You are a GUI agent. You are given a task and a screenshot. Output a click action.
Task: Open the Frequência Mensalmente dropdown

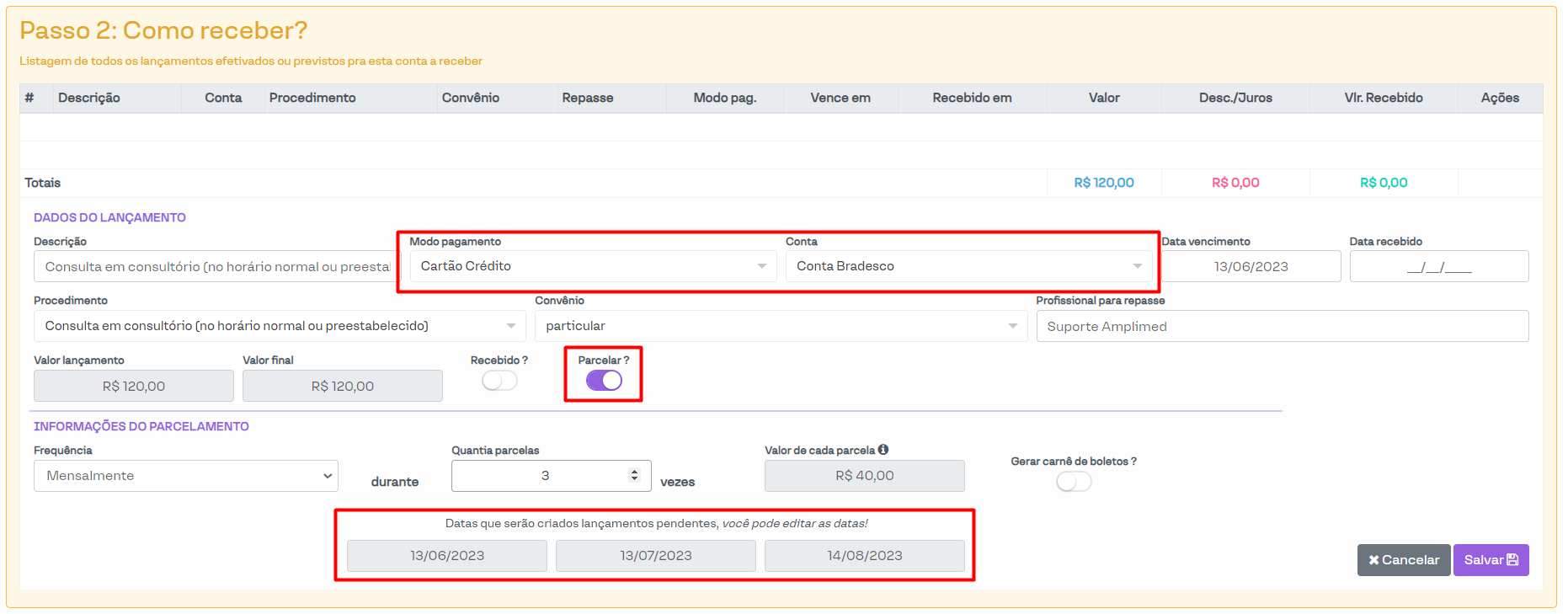[x=185, y=476]
